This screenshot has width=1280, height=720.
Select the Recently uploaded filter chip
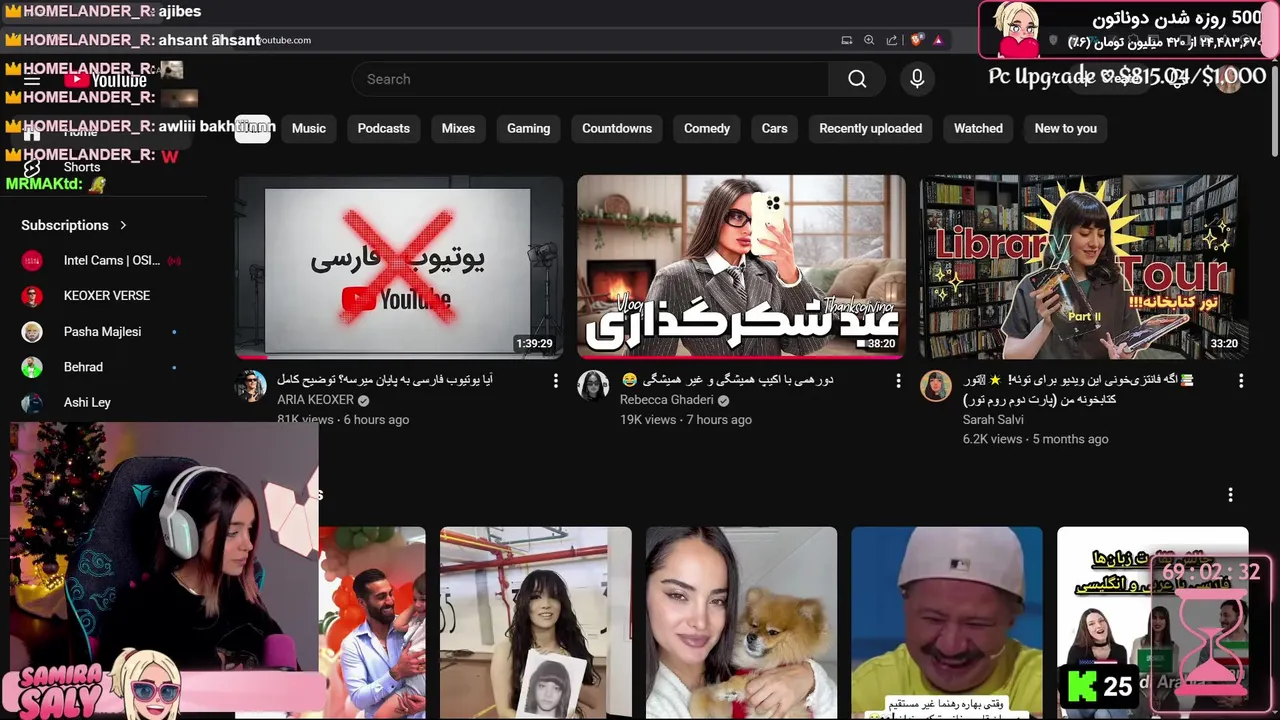[x=870, y=128]
